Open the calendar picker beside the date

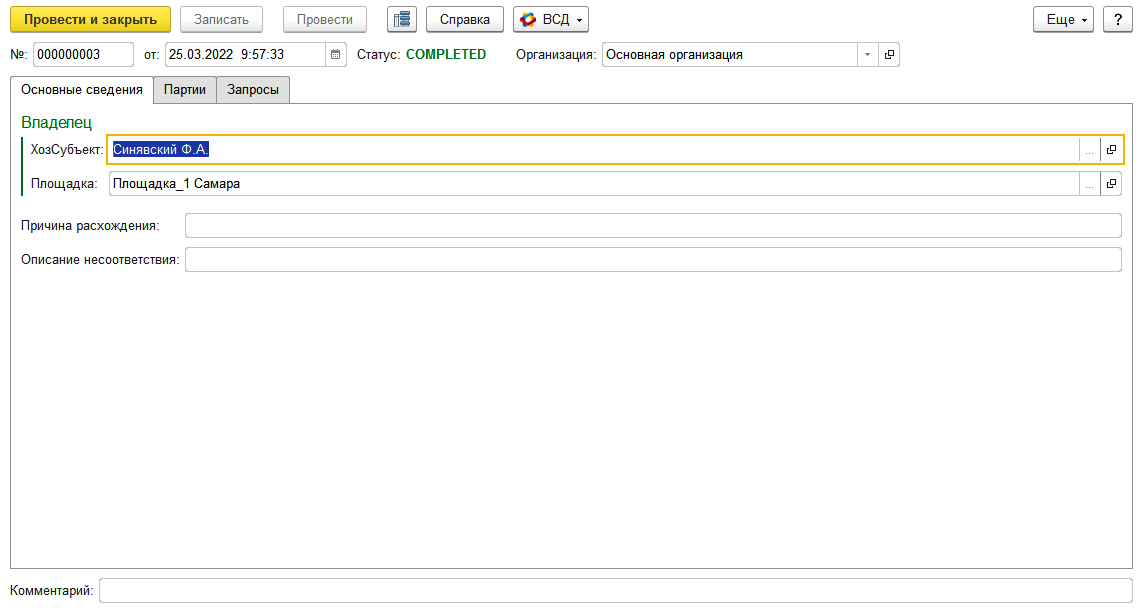(335, 55)
